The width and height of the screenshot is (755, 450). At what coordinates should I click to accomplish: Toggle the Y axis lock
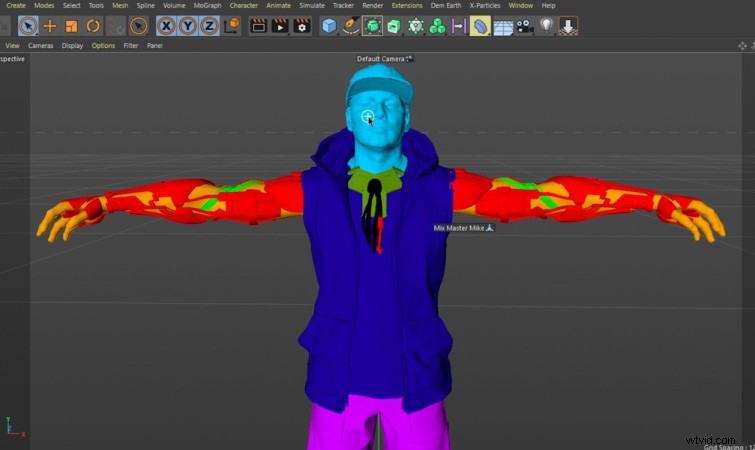click(187, 26)
